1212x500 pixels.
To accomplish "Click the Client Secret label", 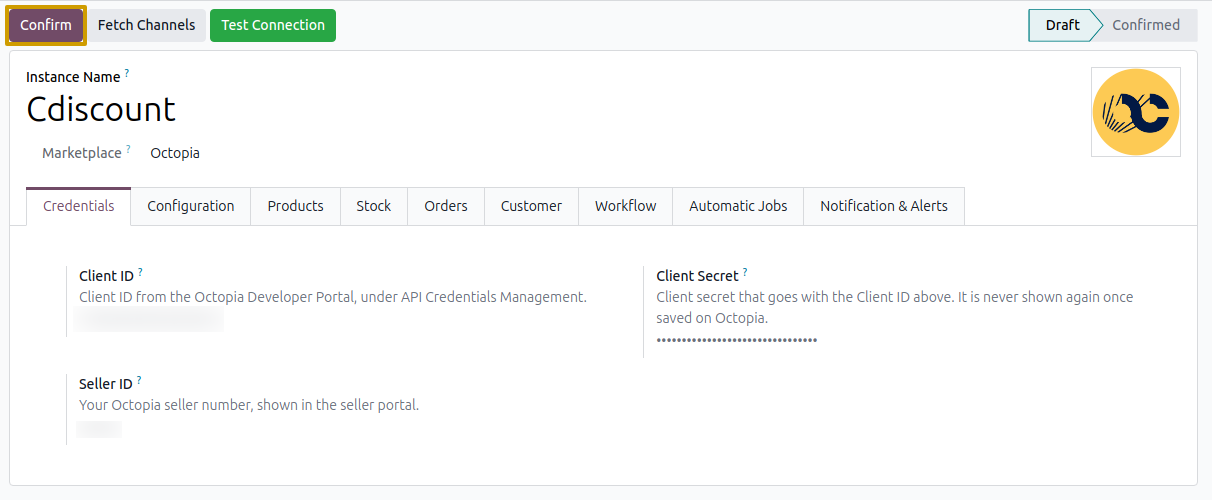I will [697, 276].
